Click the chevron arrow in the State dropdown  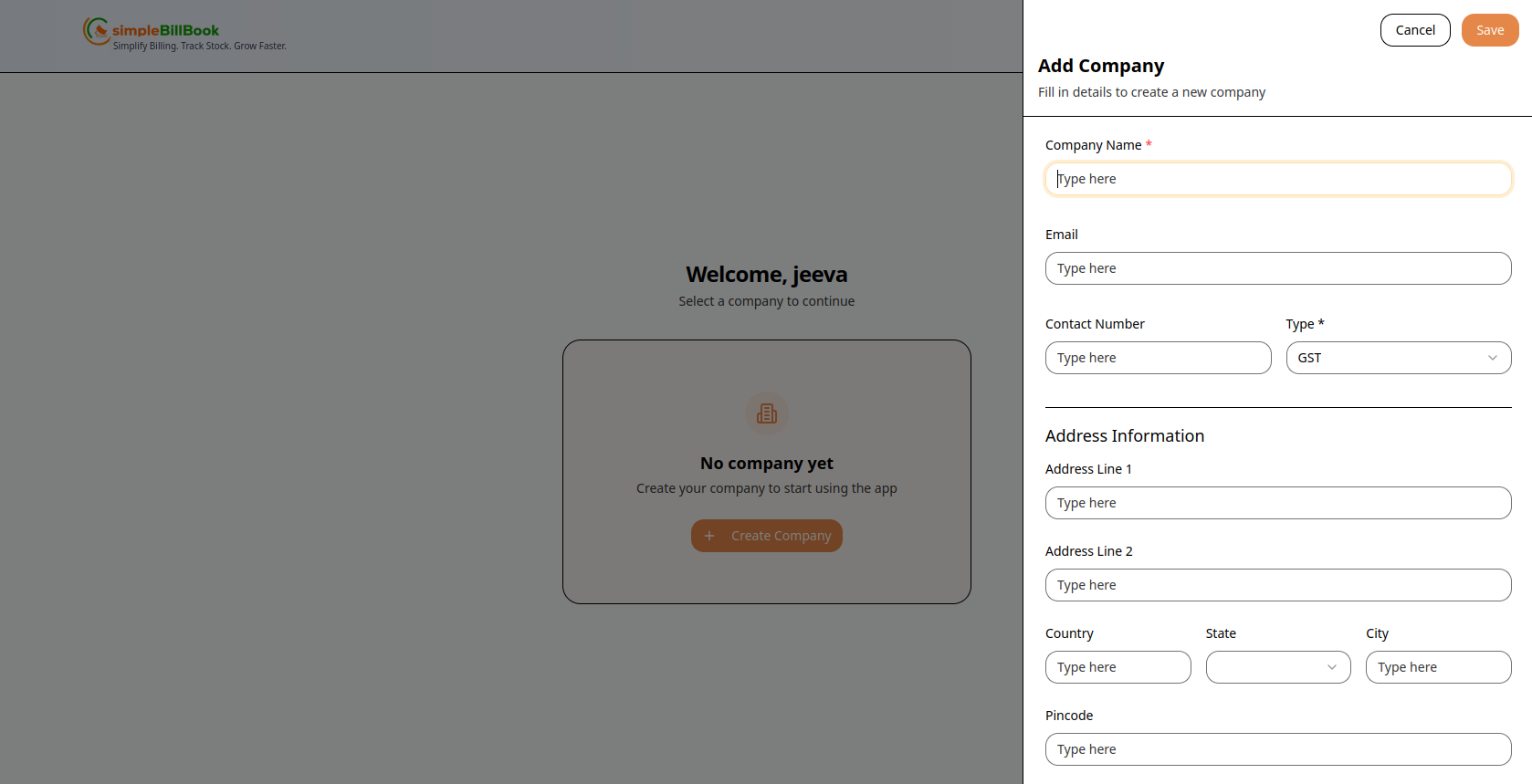click(x=1332, y=667)
